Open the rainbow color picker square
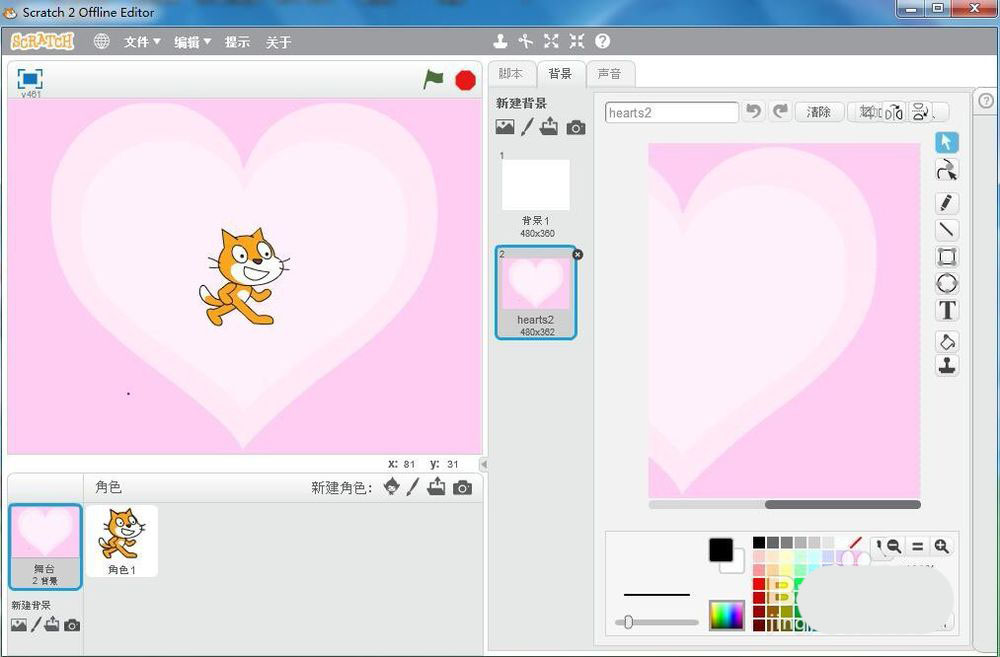This screenshot has width=1000, height=657. (x=726, y=616)
